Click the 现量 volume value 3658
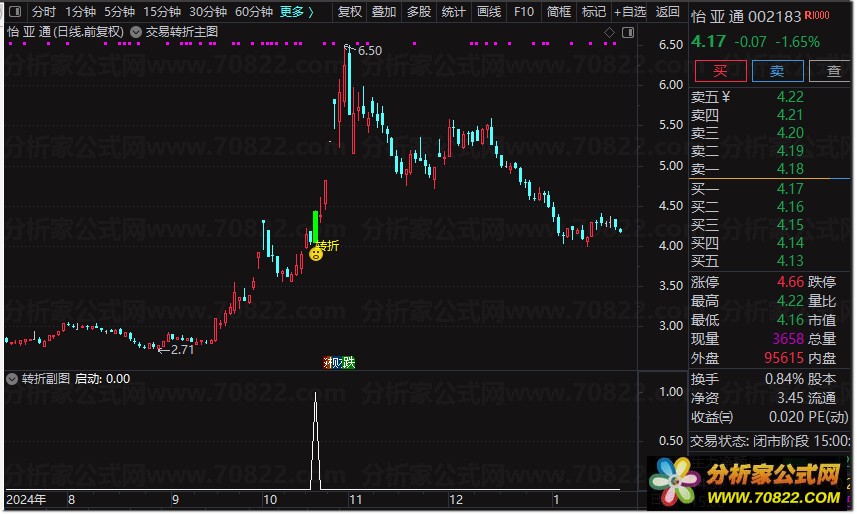 (788, 339)
